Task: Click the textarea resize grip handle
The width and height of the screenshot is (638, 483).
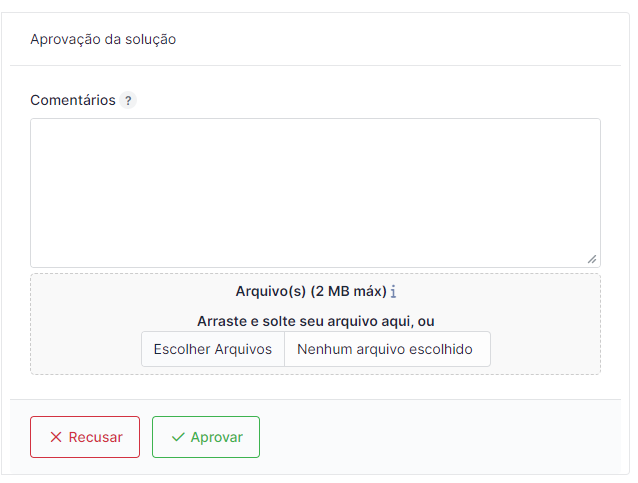Action: click(x=592, y=259)
